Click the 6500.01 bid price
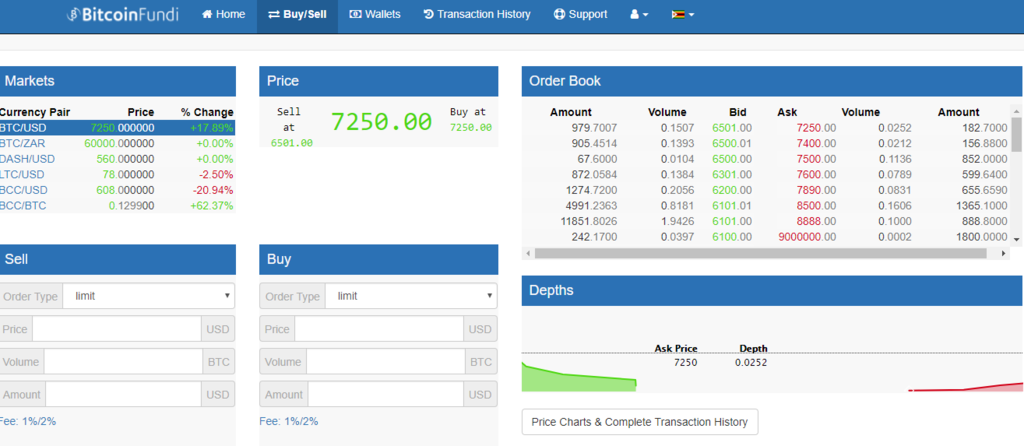Screen dimensions: 1024x446 click(731, 144)
